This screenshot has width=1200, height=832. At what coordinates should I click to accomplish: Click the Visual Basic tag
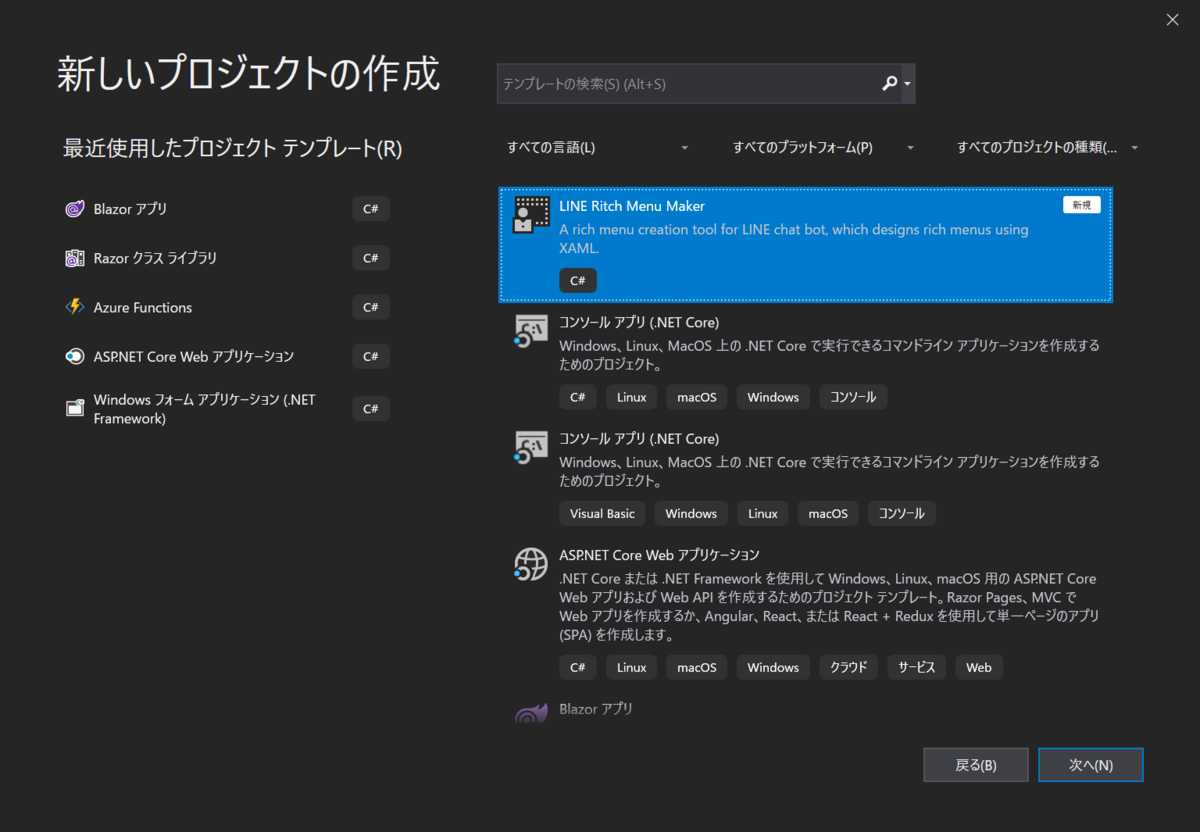[x=602, y=513]
